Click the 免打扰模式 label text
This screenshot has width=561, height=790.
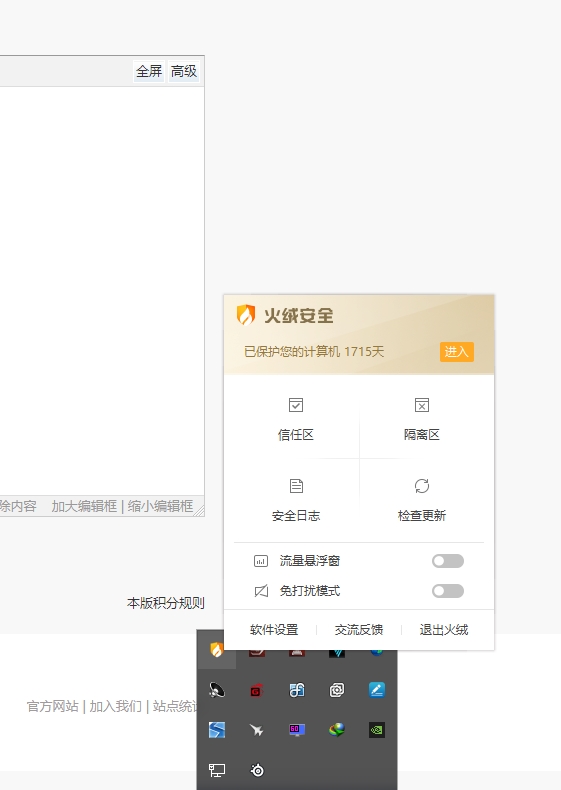click(x=310, y=590)
